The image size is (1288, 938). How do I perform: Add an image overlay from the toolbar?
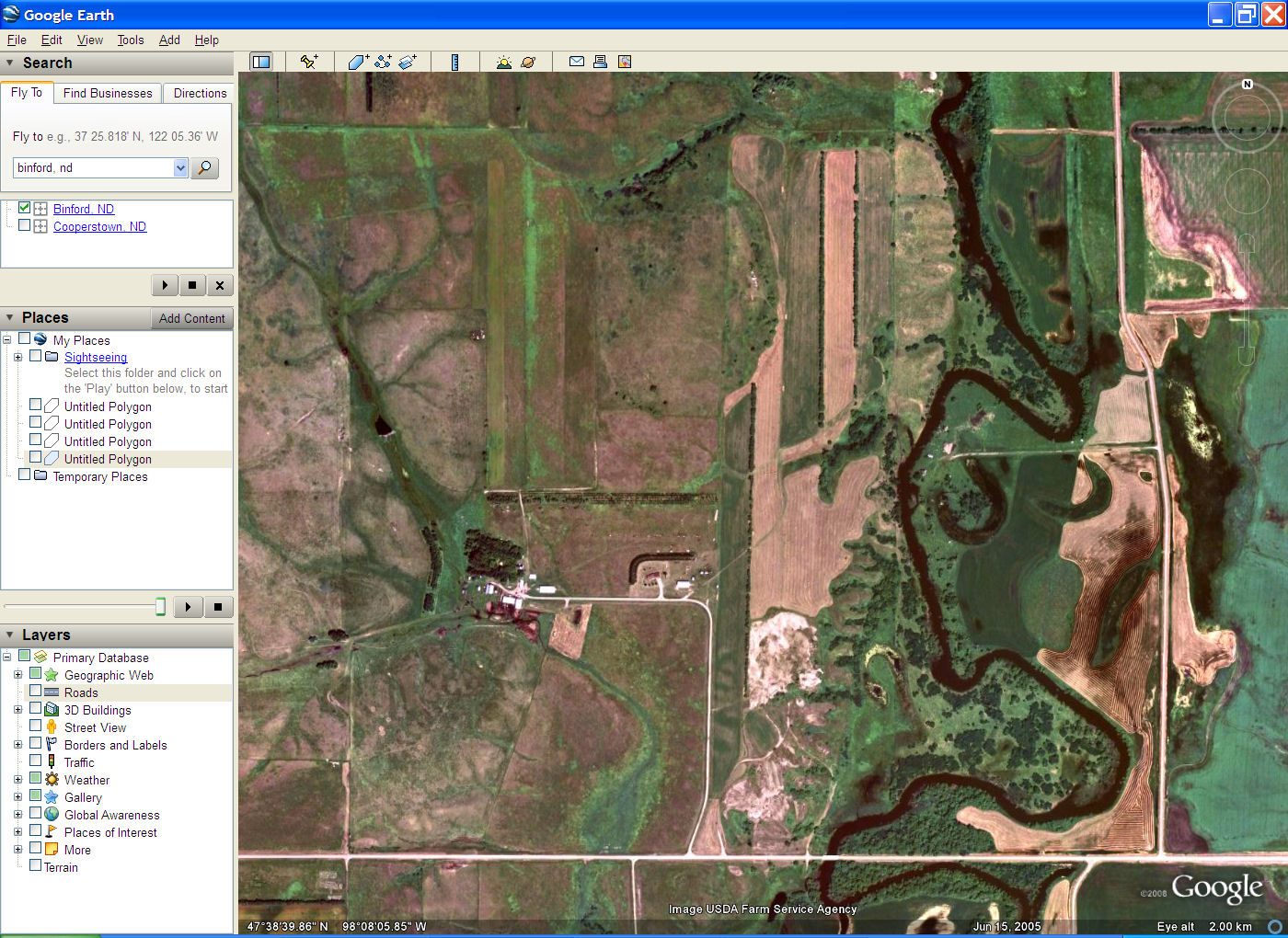(x=408, y=62)
